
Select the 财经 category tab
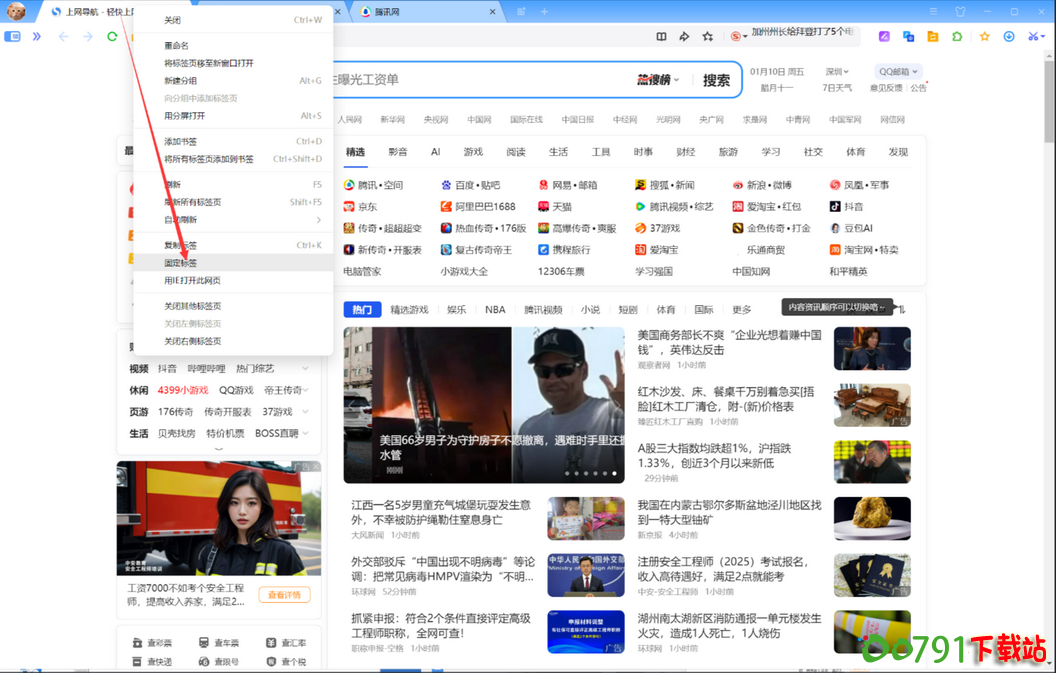pyautogui.click(x=686, y=152)
